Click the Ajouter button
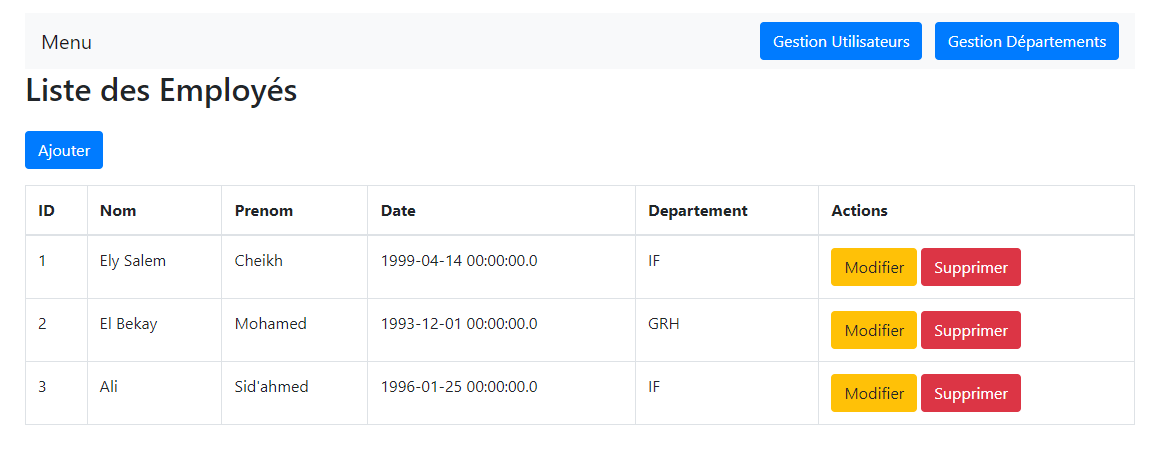The image size is (1164, 463). tap(64, 151)
